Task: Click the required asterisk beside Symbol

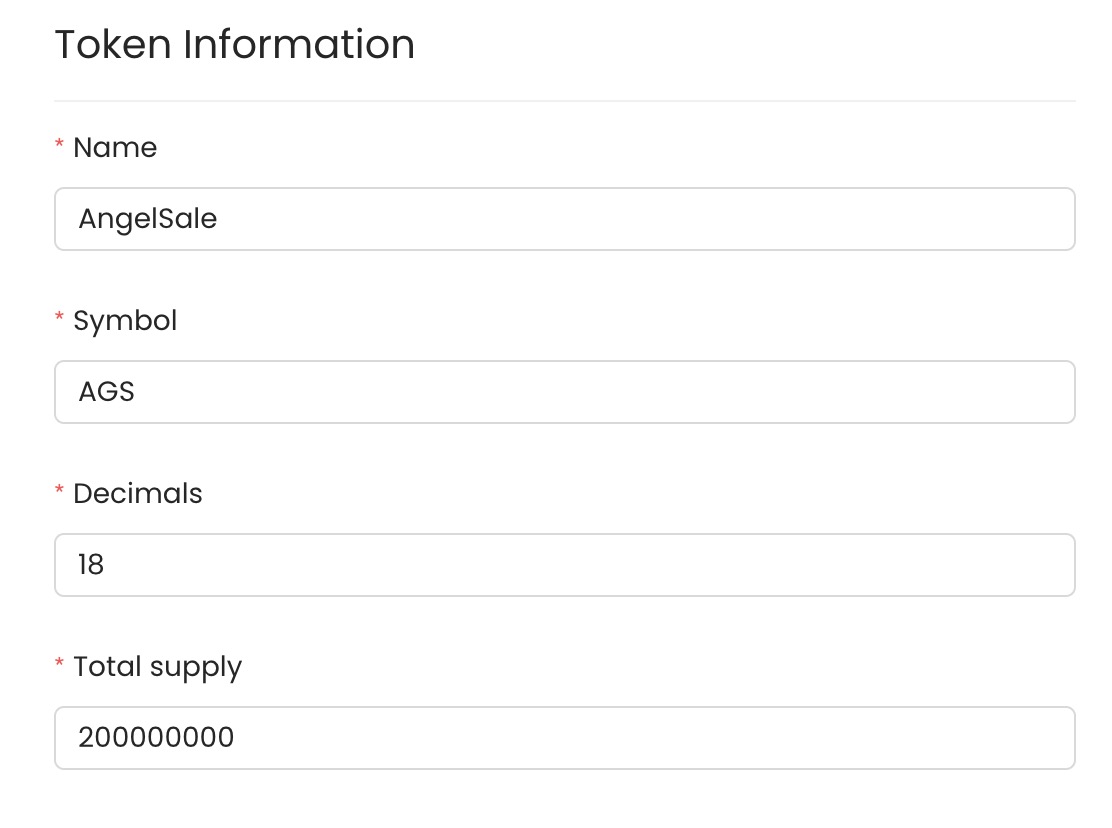Action: pos(60,317)
